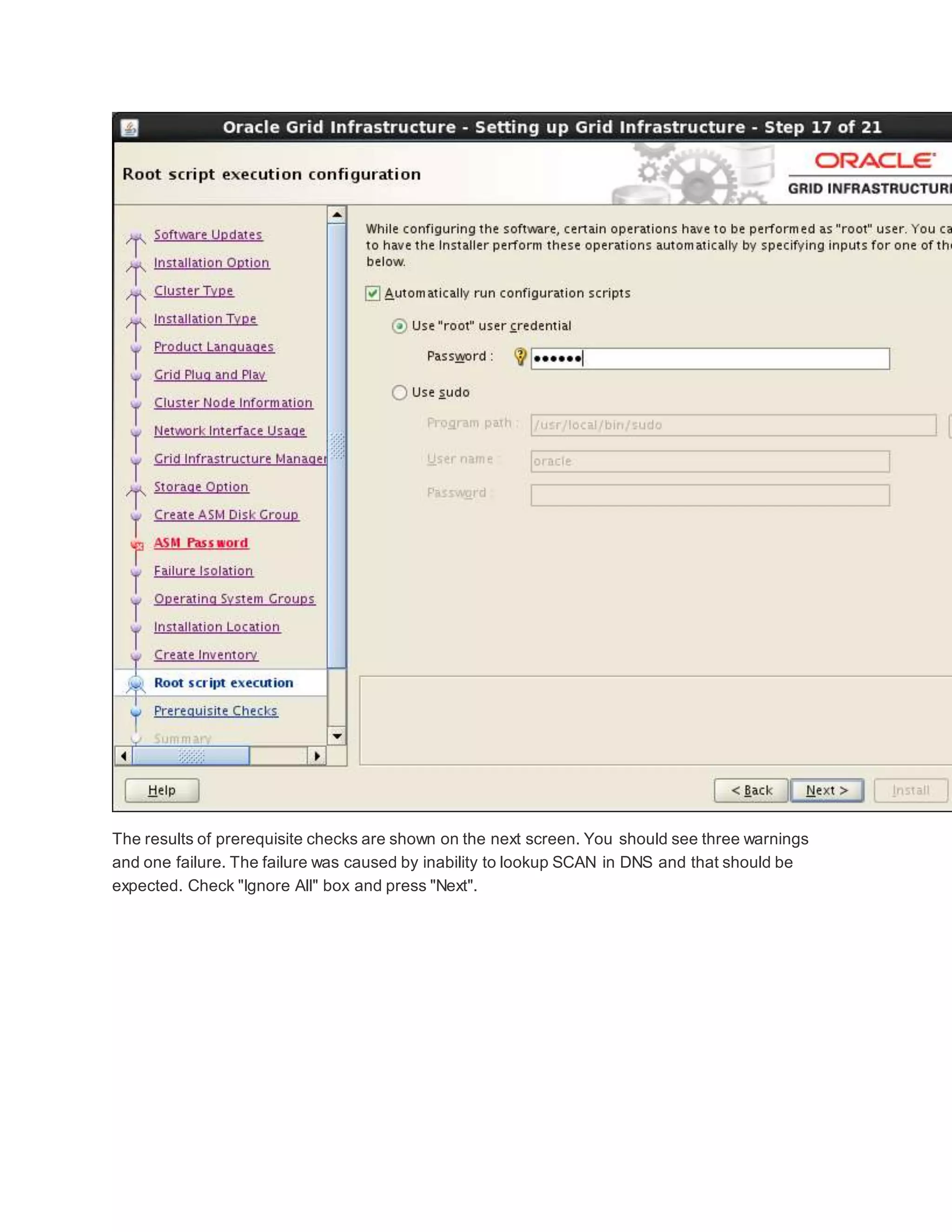Go to Create Inventory step

[x=206, y=655]
